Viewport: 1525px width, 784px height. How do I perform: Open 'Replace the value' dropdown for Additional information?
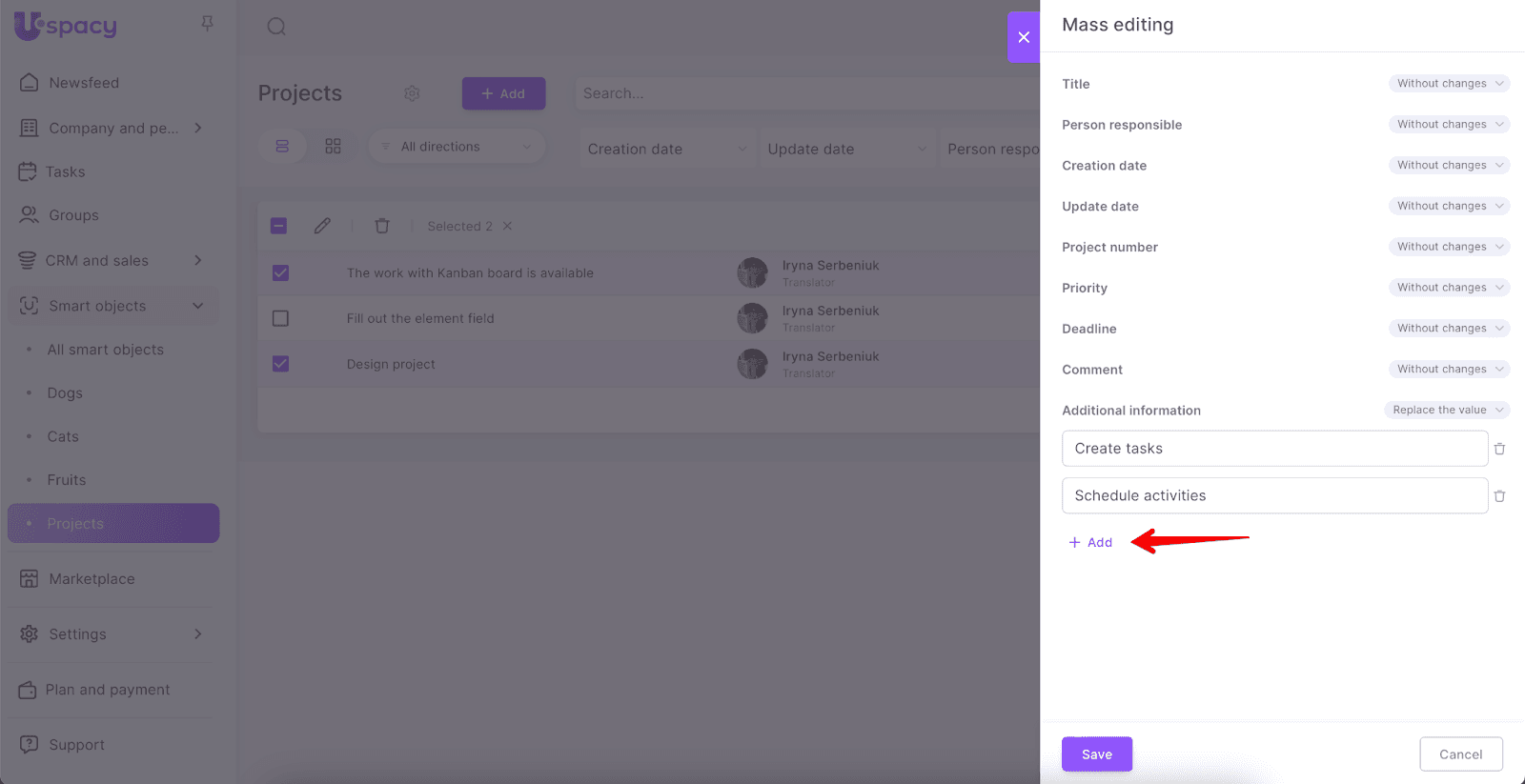pyautogui.click(x=1447, y=410)
